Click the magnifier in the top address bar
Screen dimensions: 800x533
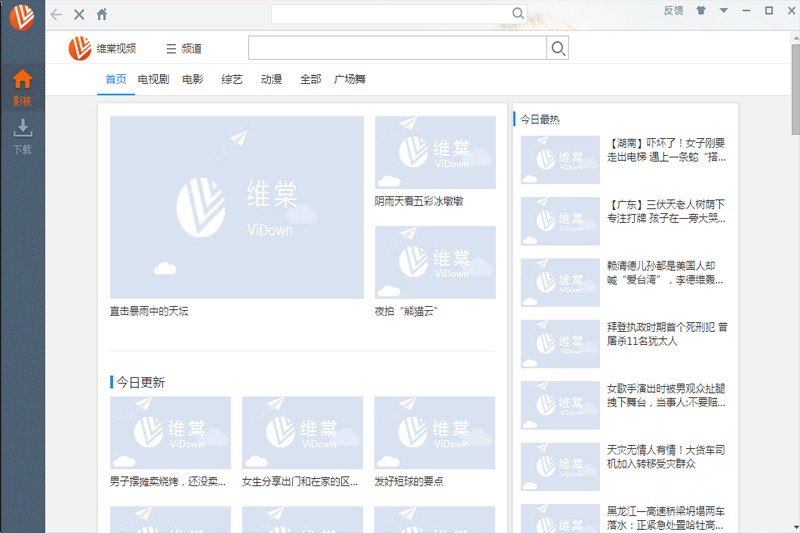(x=518, y=13)
